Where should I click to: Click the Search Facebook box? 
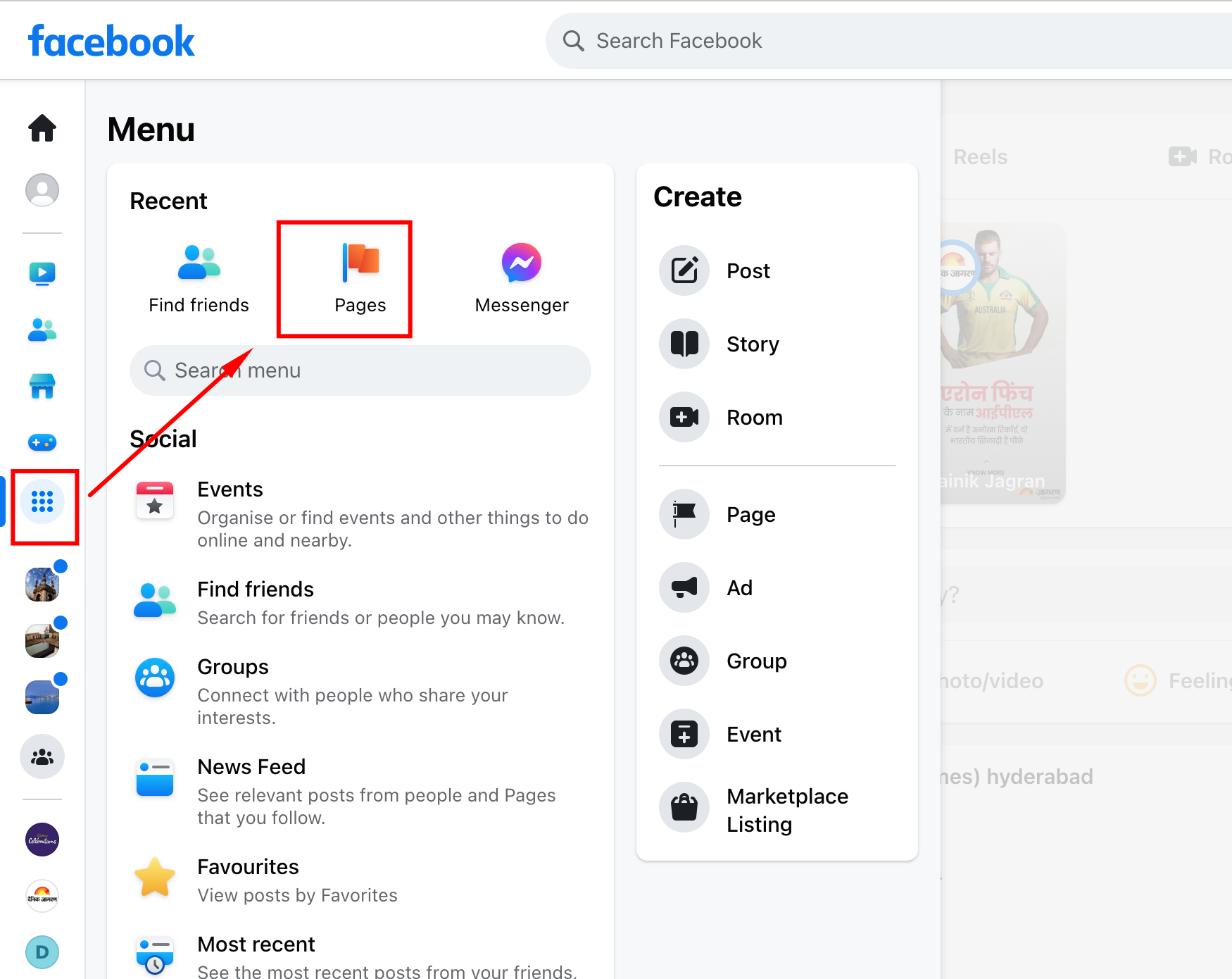tap(888, 41)
